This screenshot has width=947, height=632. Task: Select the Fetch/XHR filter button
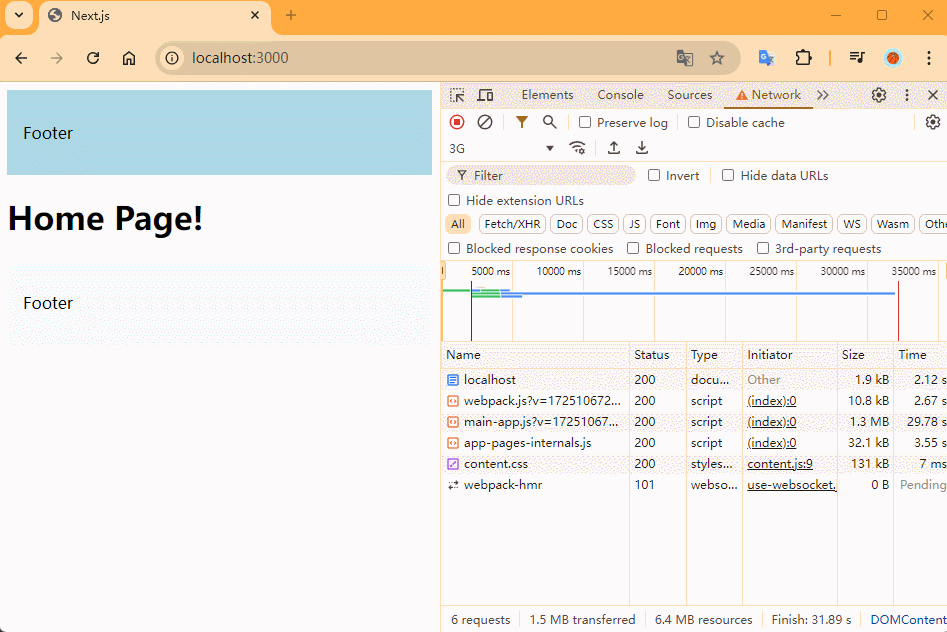[514, 224]
